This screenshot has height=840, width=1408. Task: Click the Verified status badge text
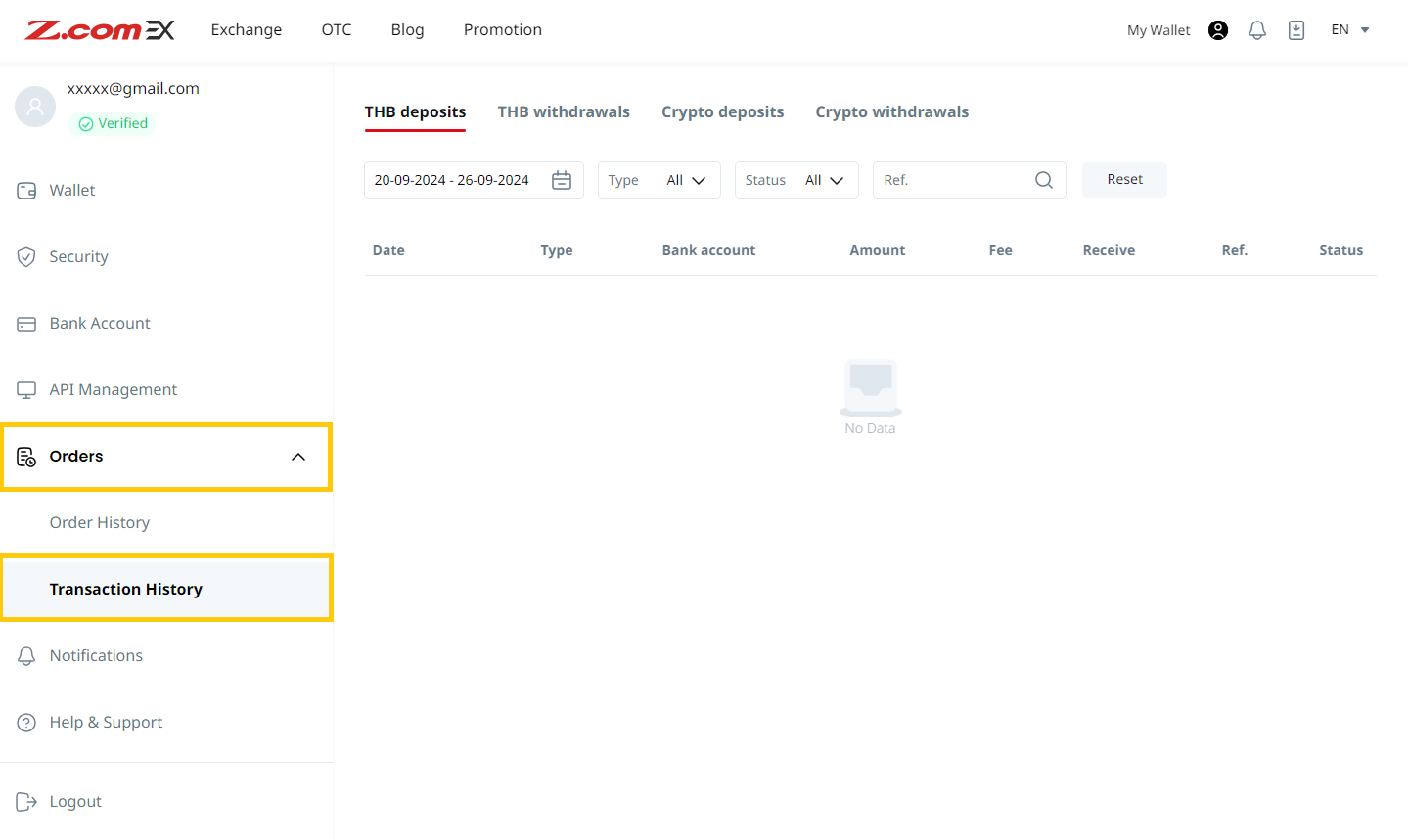[x=122, y=124]
